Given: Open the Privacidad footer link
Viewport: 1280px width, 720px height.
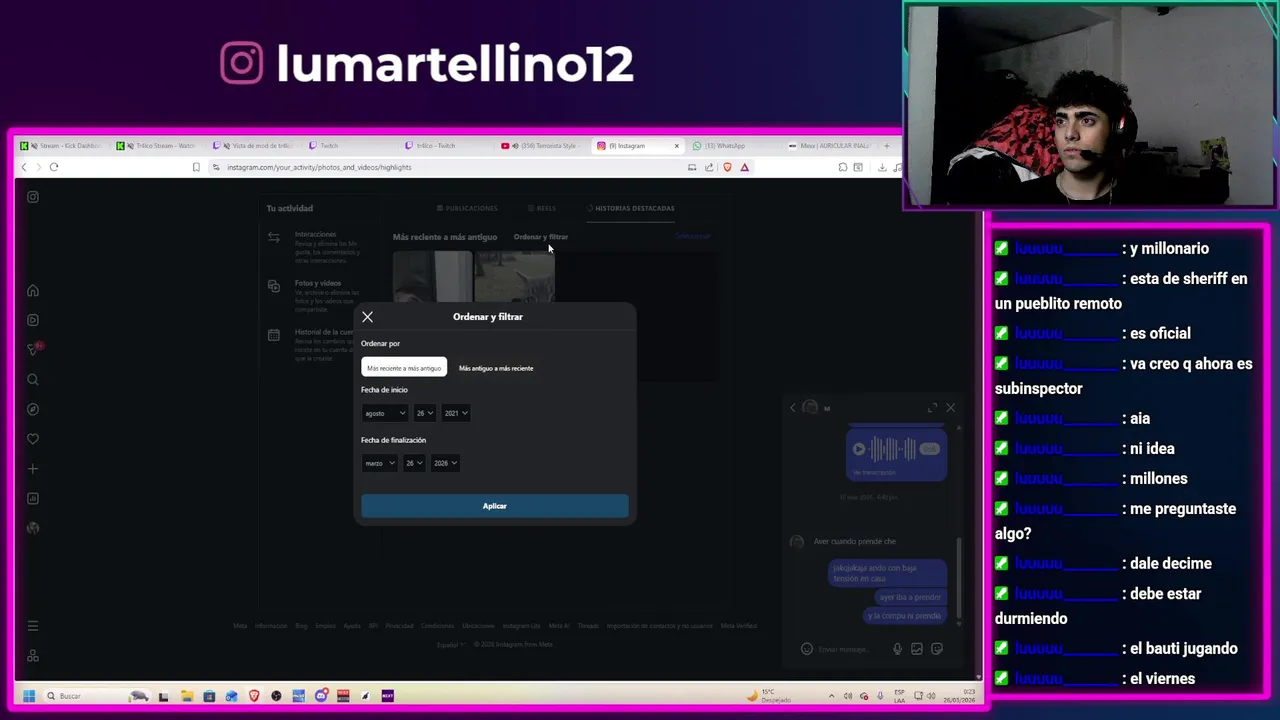Looking at the screenshot, I should click(x=399, y=626).
